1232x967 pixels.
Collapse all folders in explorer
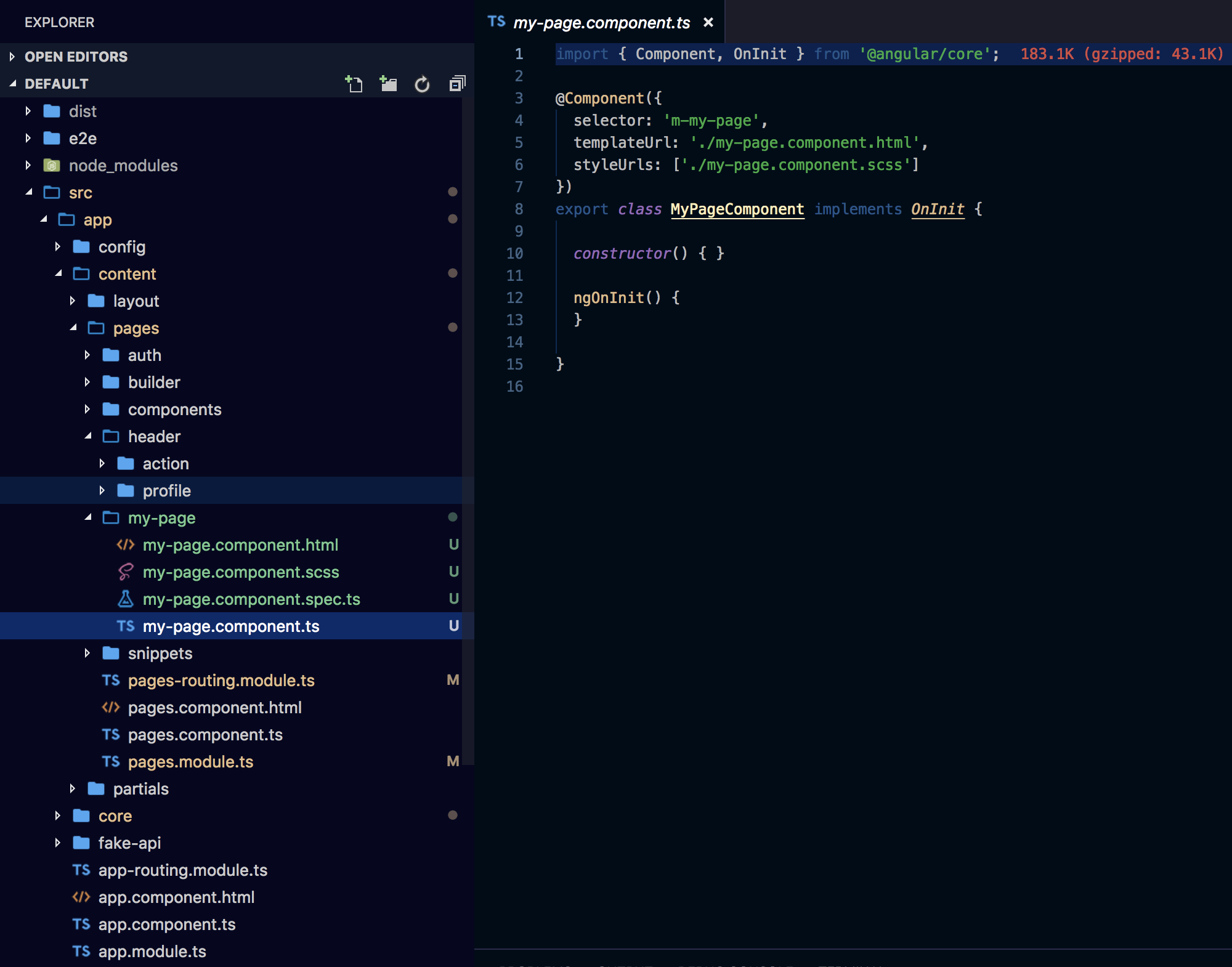457,84
